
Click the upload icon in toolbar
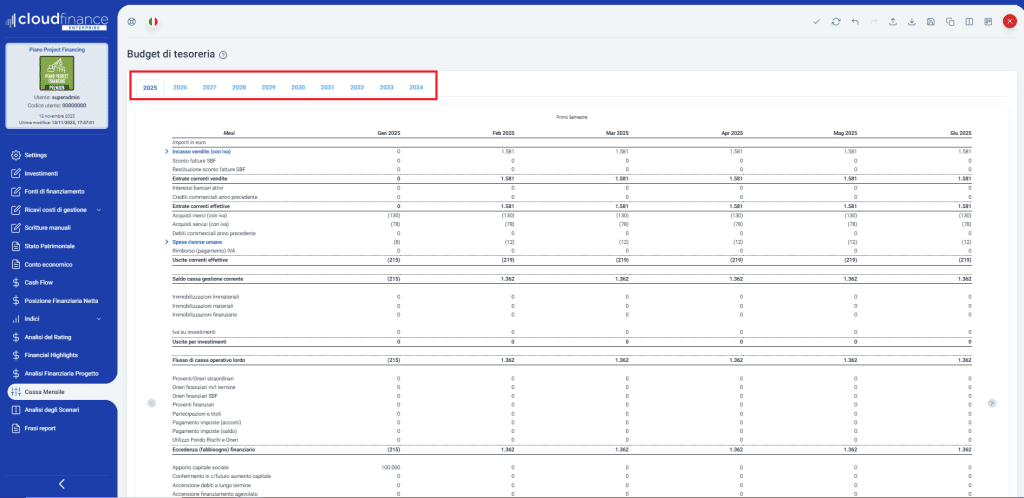click(893, 21)
